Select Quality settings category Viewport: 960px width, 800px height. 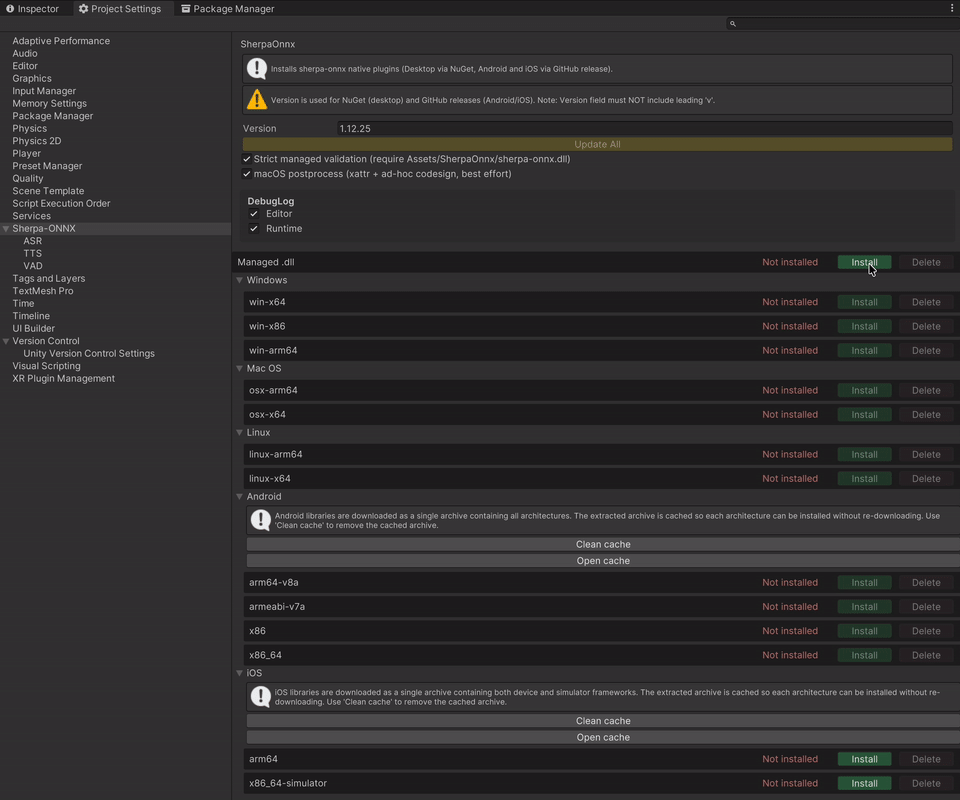(28, 179)
